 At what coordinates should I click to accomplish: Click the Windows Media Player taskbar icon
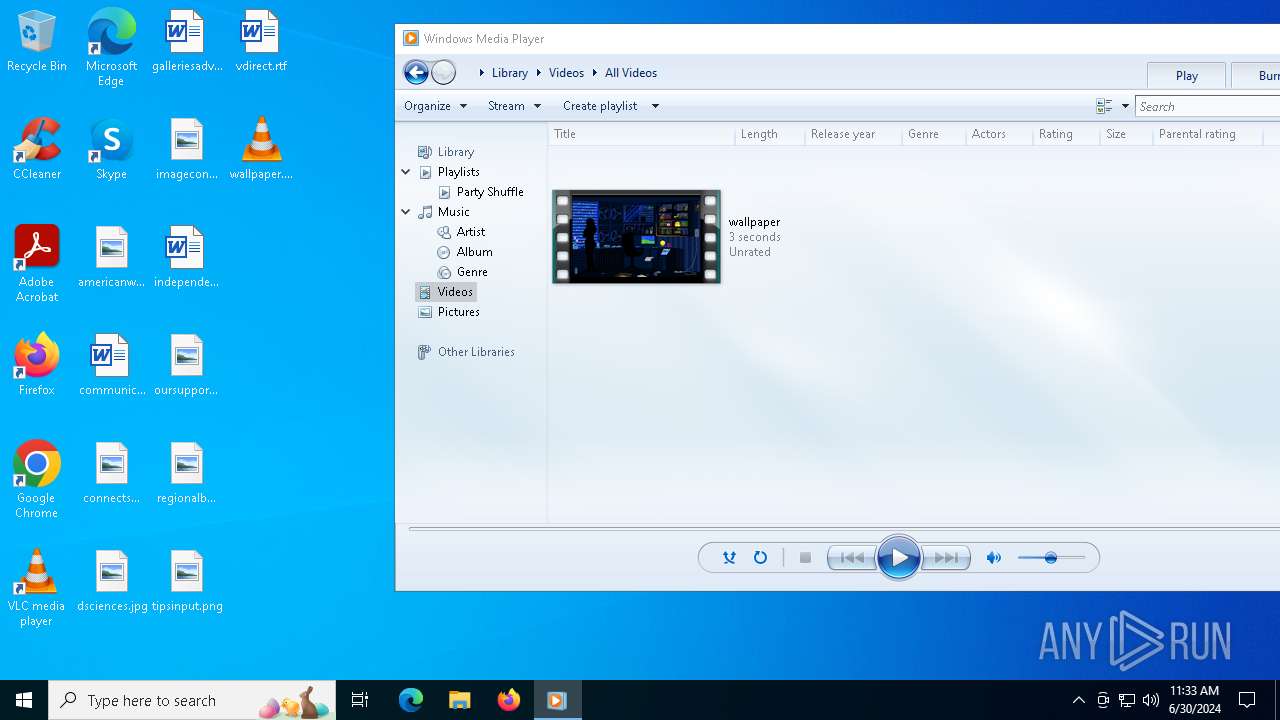tap(557, 700)
